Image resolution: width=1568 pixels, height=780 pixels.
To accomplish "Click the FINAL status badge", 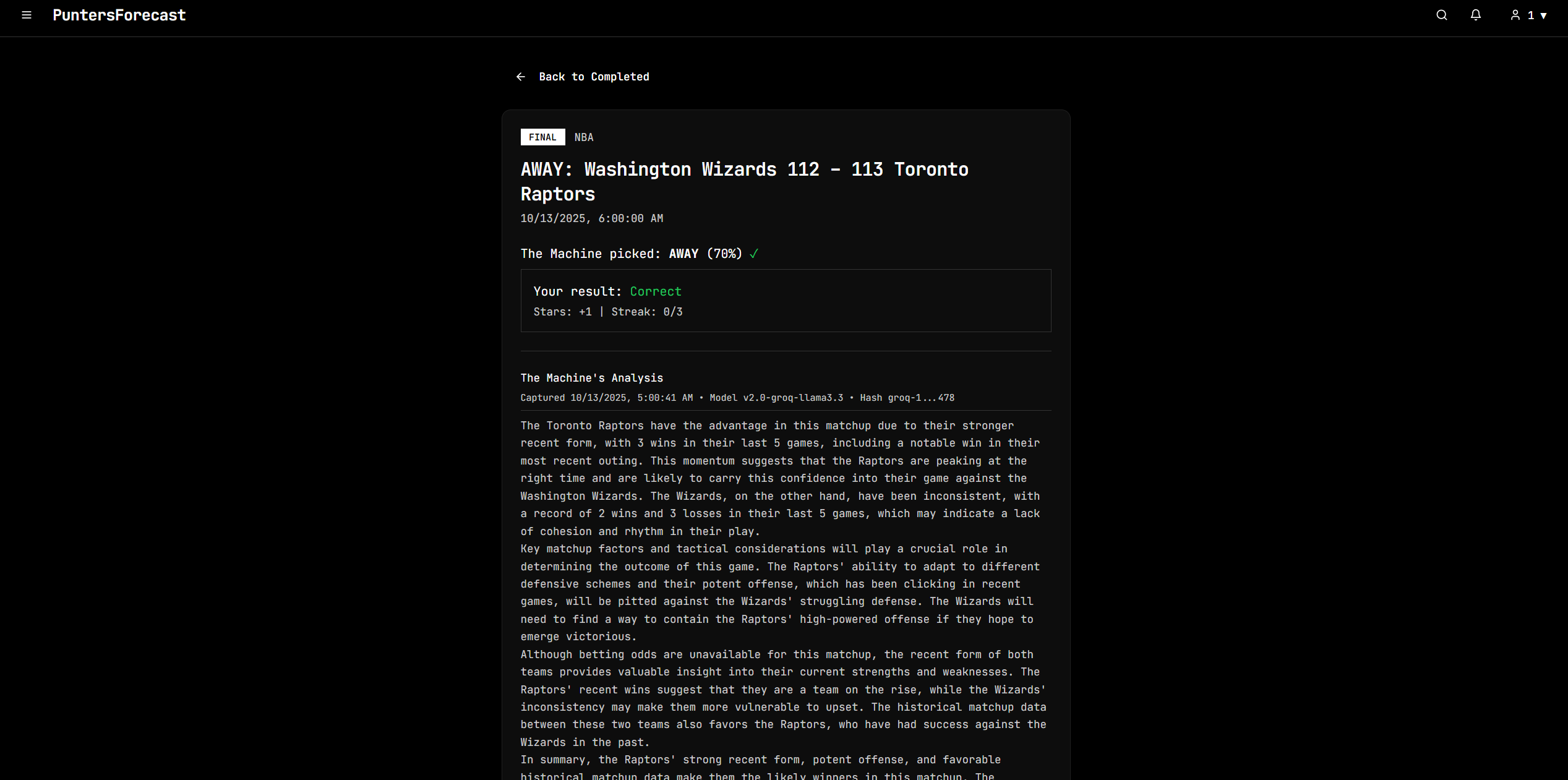I will tap(542, 137).
